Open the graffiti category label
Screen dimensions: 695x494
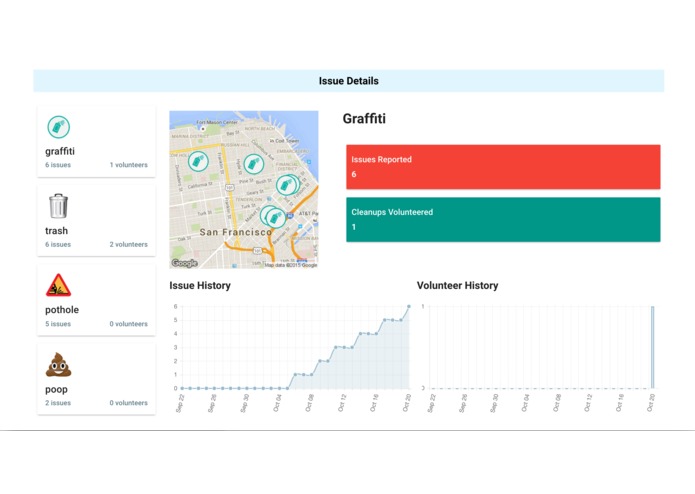pos(60,152)
